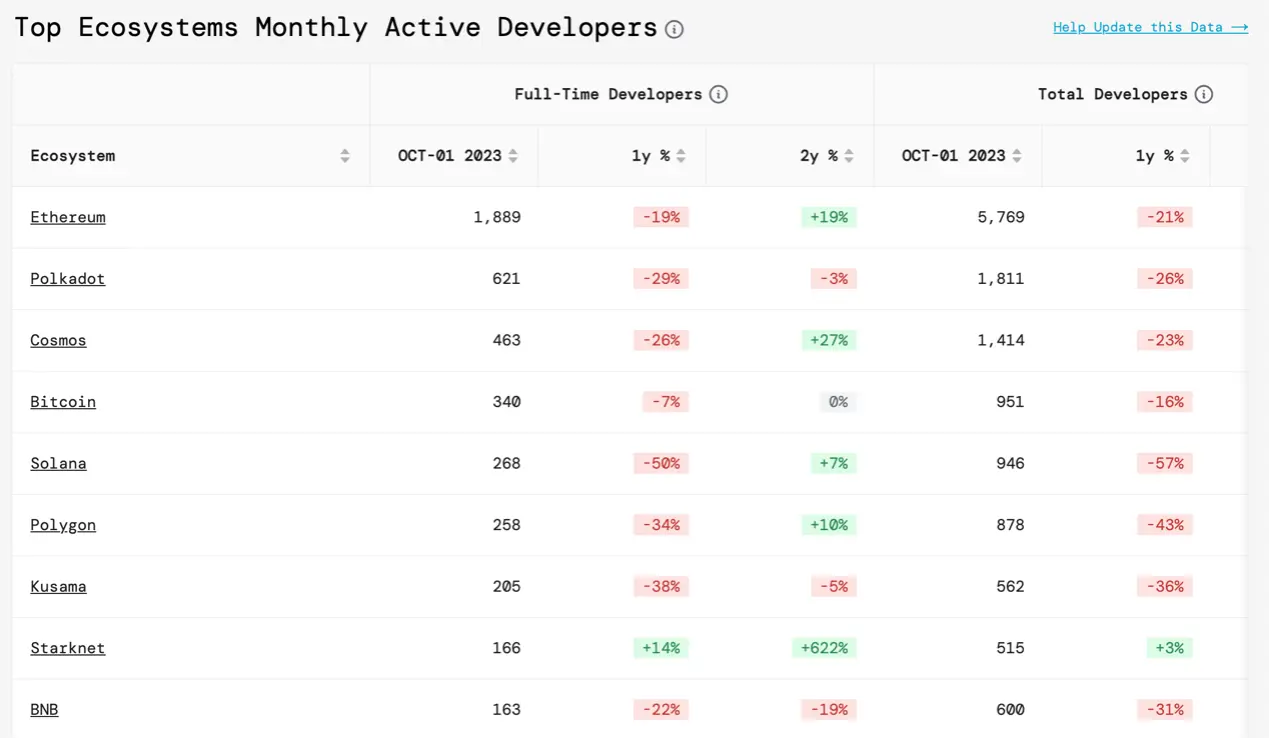
Task: Select BNB full-time count 163
Action: coord(506,709)
